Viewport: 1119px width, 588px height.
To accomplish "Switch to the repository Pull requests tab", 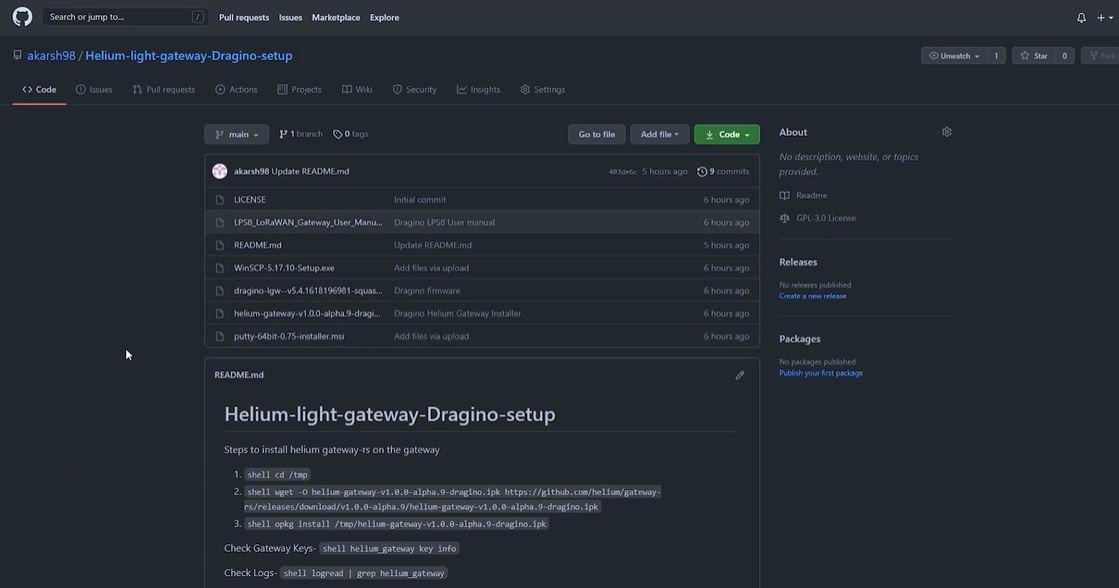I will click(163, 90).
